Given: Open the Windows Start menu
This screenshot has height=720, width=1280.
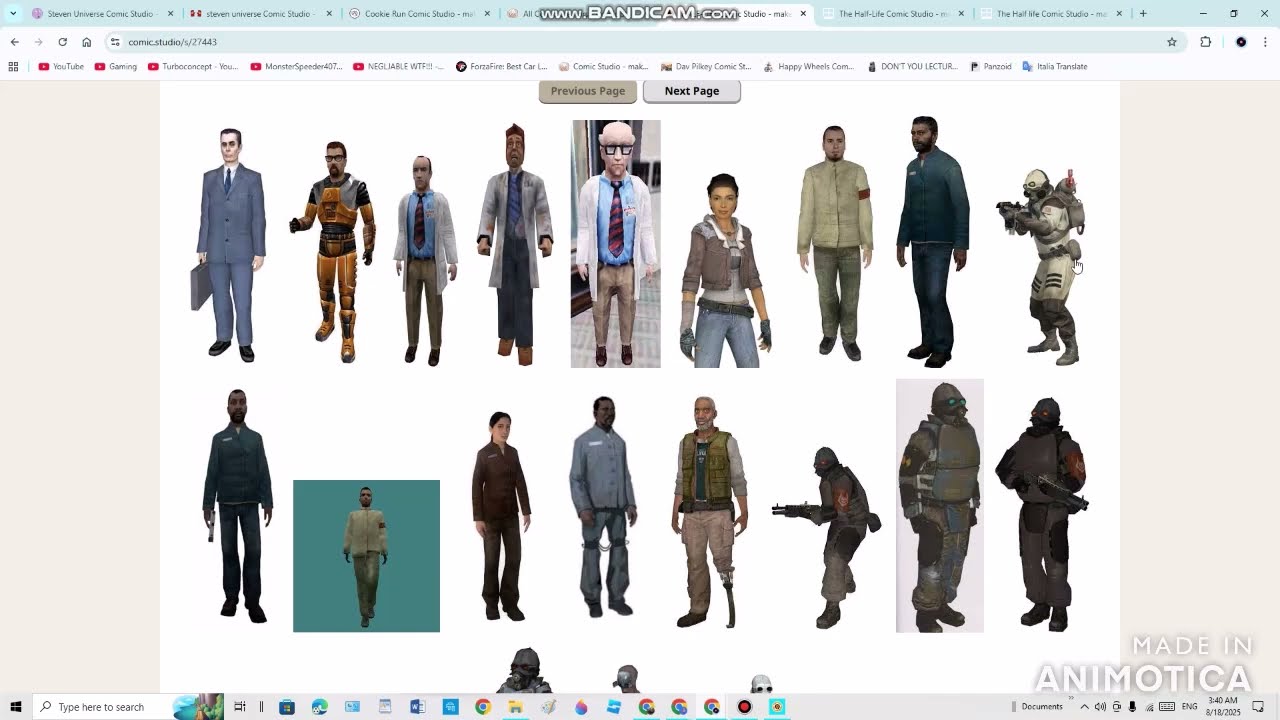Looking at the screenshot, I should pyautogui.click(x=15, y=707).
